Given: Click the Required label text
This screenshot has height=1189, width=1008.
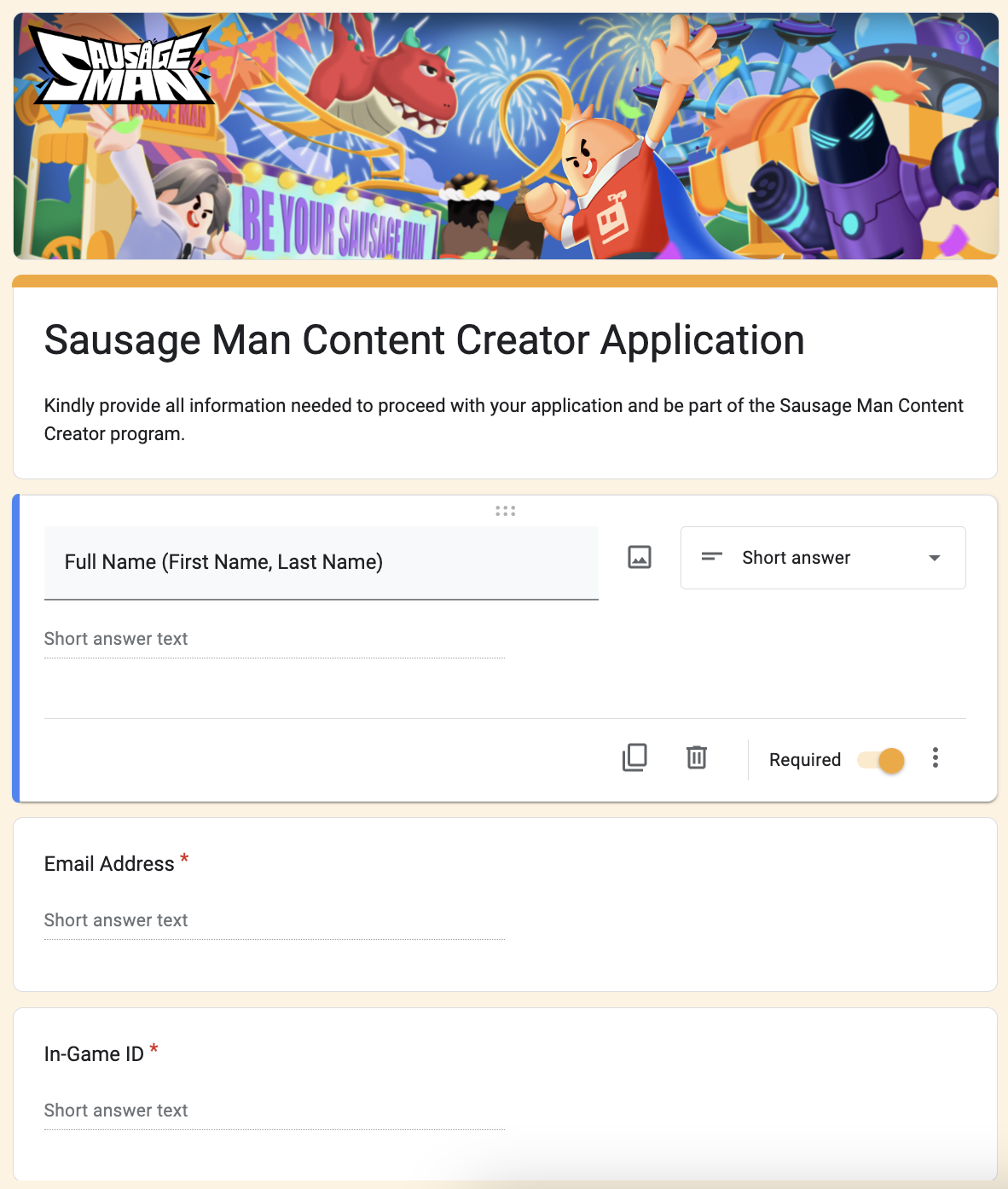Looking at the screenshot, I should 804,760.
